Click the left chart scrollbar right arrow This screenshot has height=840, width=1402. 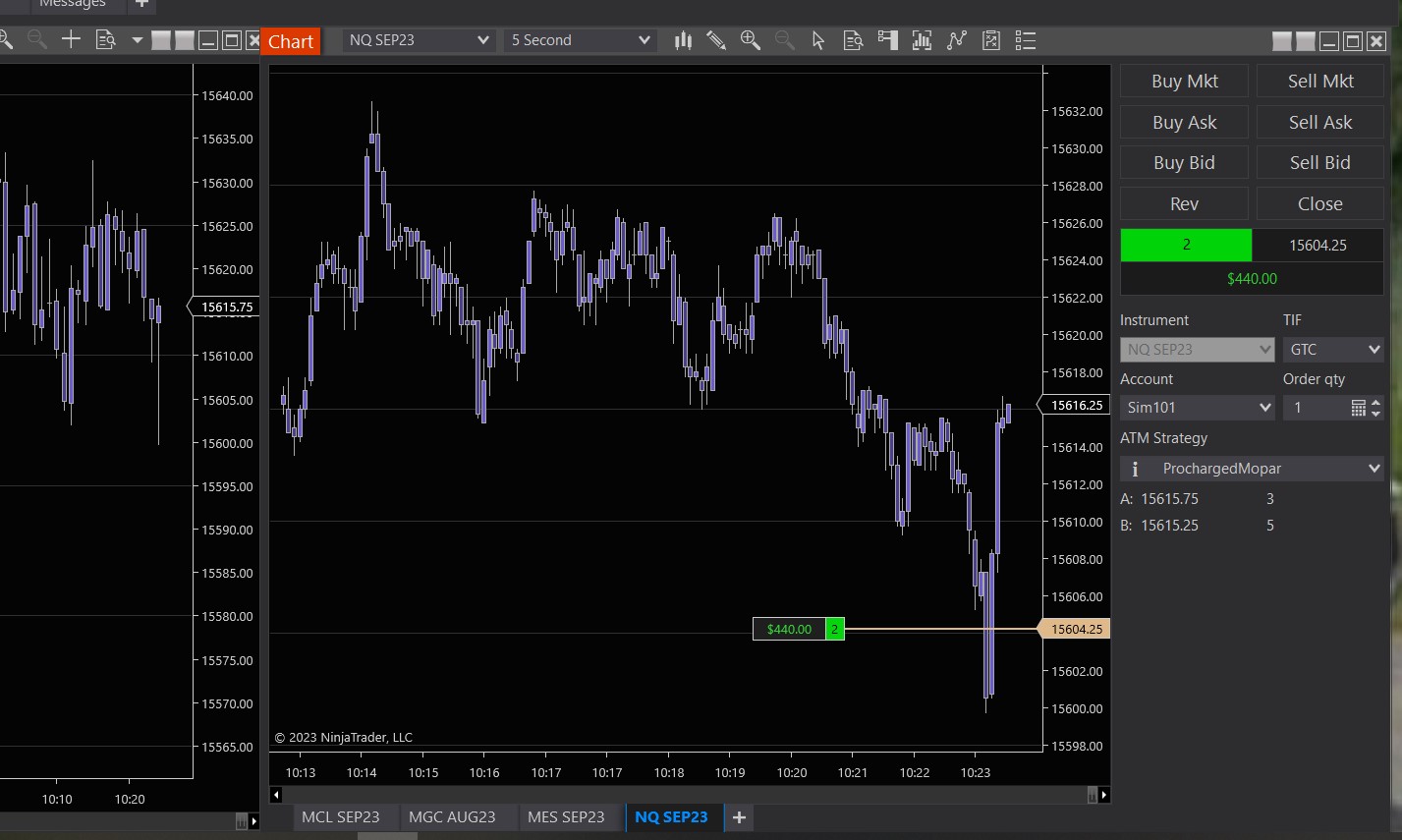[x=253, y=821]
